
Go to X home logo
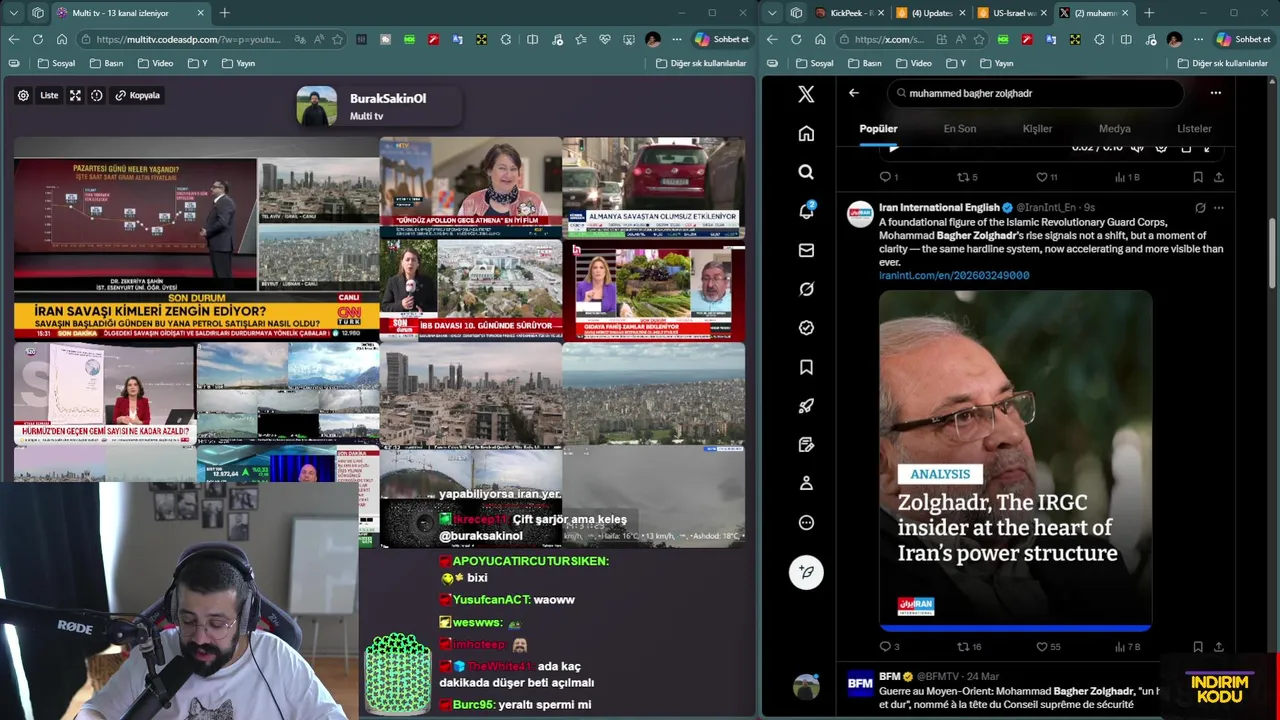(806, 94)
